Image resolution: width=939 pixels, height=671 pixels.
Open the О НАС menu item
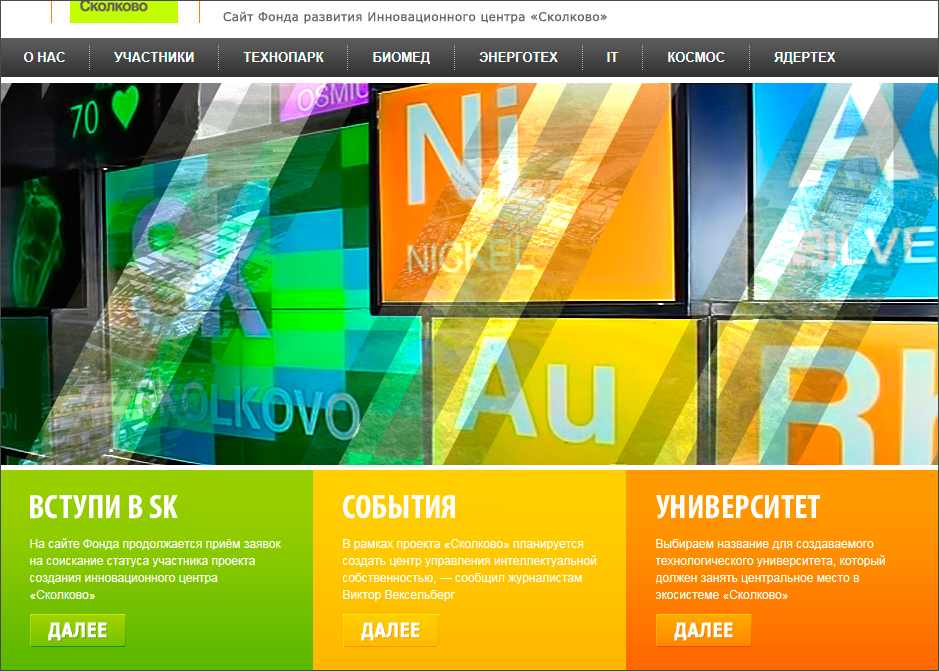point(44,58)
